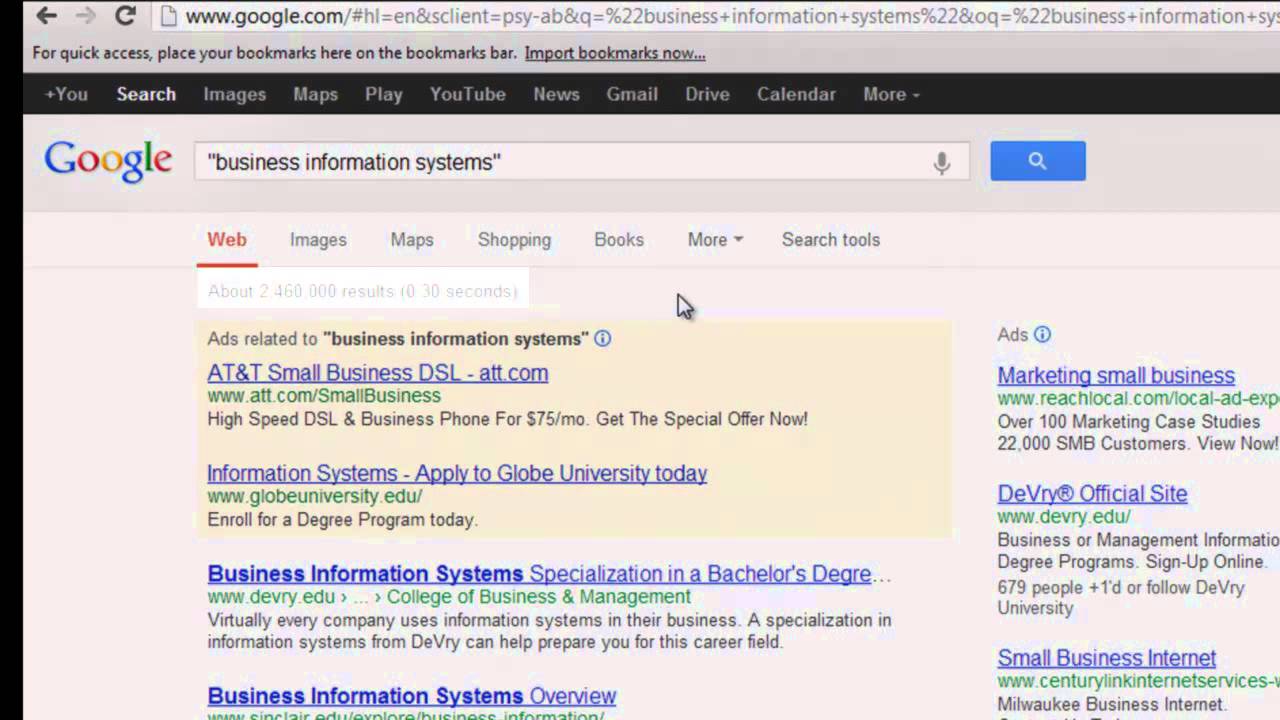Select the Web results tab
This screenshot has width=1280, height=720.
227,240
